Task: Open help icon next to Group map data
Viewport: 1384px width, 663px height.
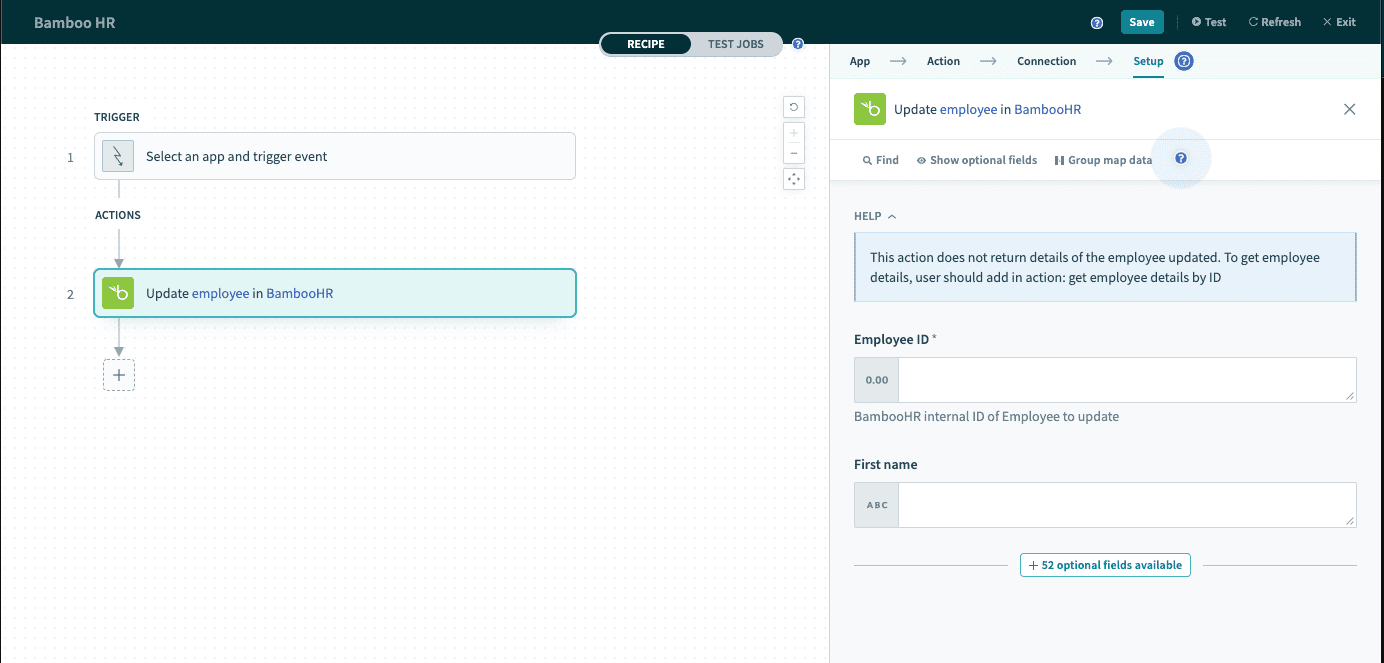Action: pos(1181,159)
